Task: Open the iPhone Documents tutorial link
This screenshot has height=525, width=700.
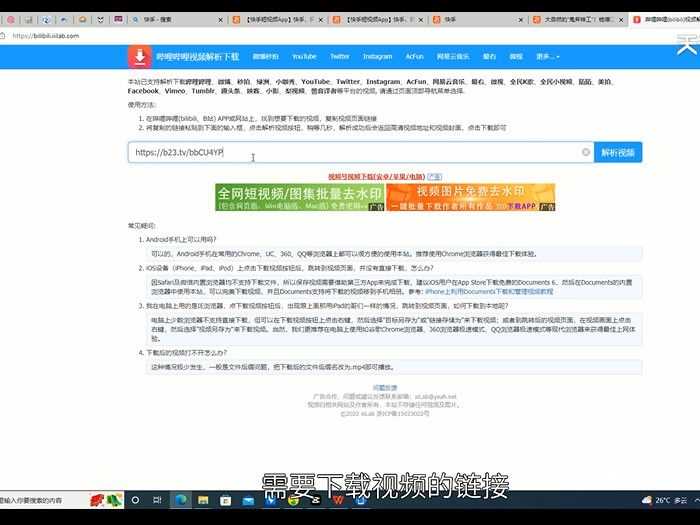Action: click(489, 292)
